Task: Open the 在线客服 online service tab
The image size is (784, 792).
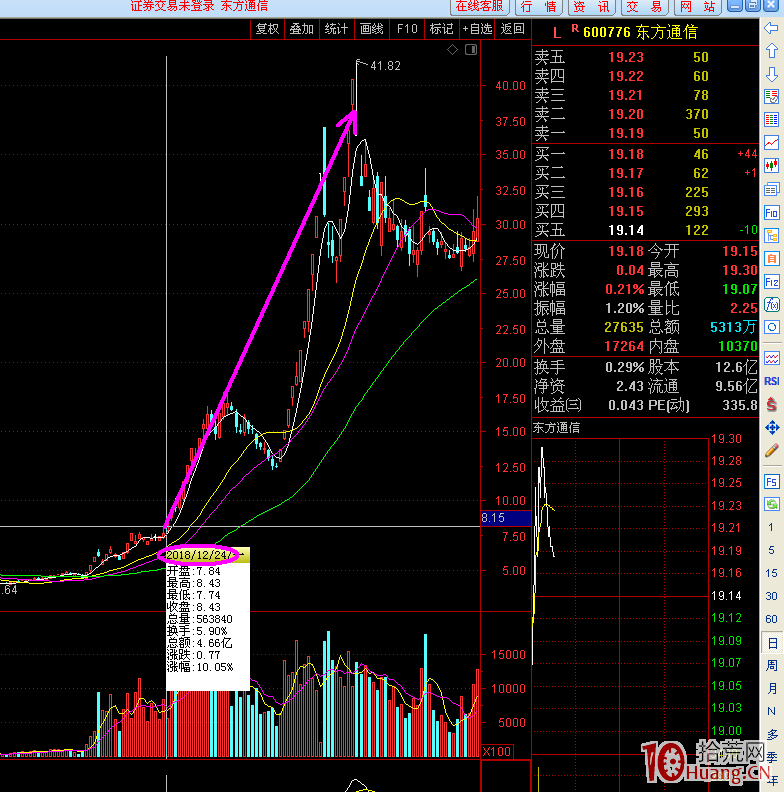Action: (x=479, y=7)
